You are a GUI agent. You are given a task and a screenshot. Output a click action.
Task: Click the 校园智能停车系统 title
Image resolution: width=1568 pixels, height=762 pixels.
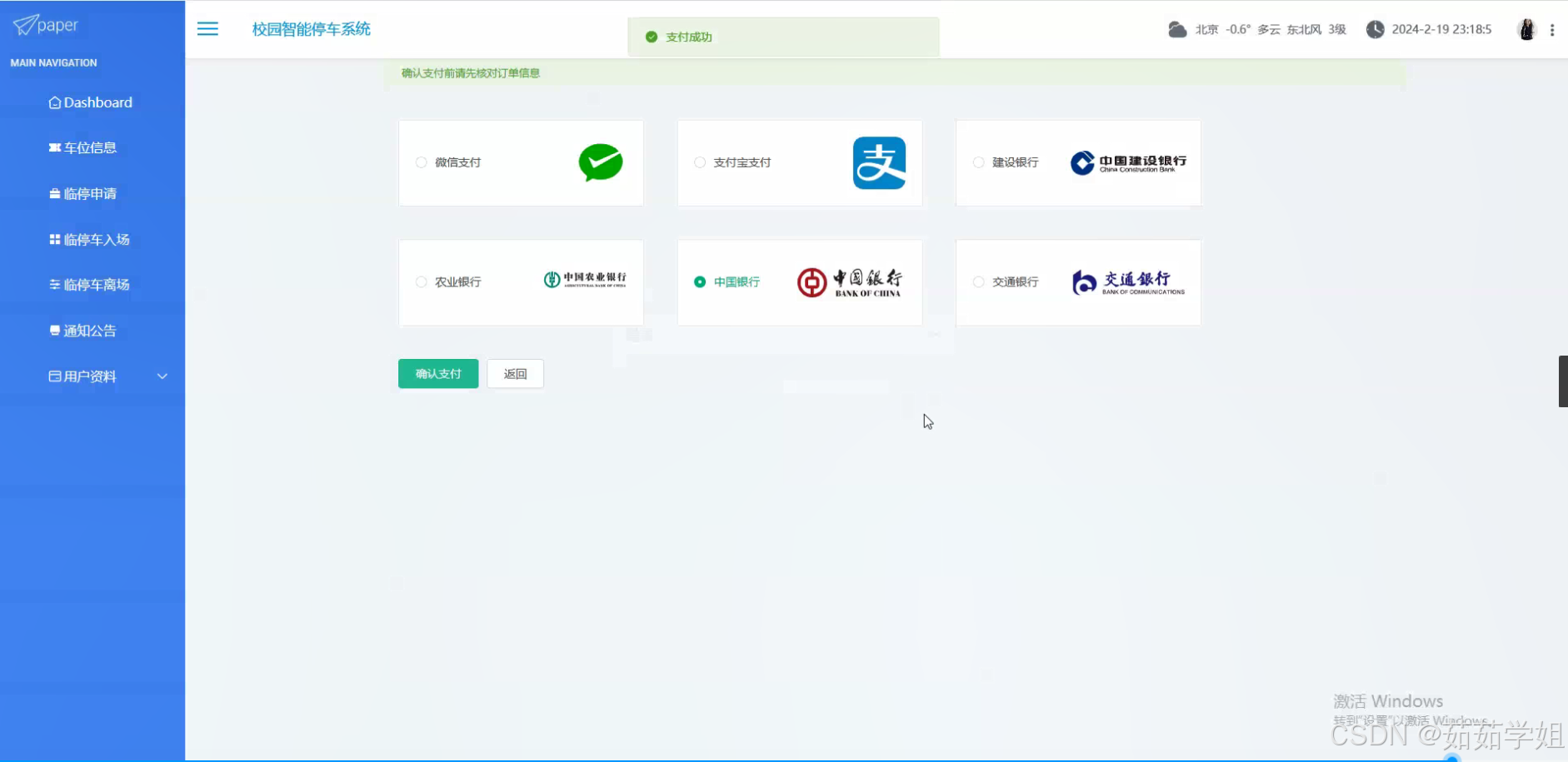312,29
